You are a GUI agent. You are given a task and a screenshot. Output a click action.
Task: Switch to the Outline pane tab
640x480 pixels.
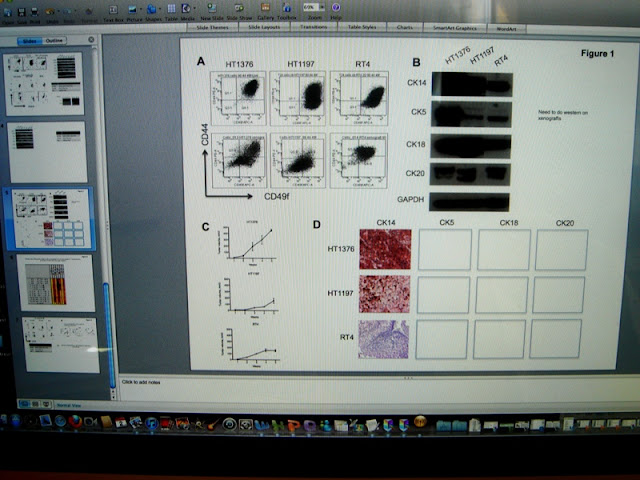54,40
